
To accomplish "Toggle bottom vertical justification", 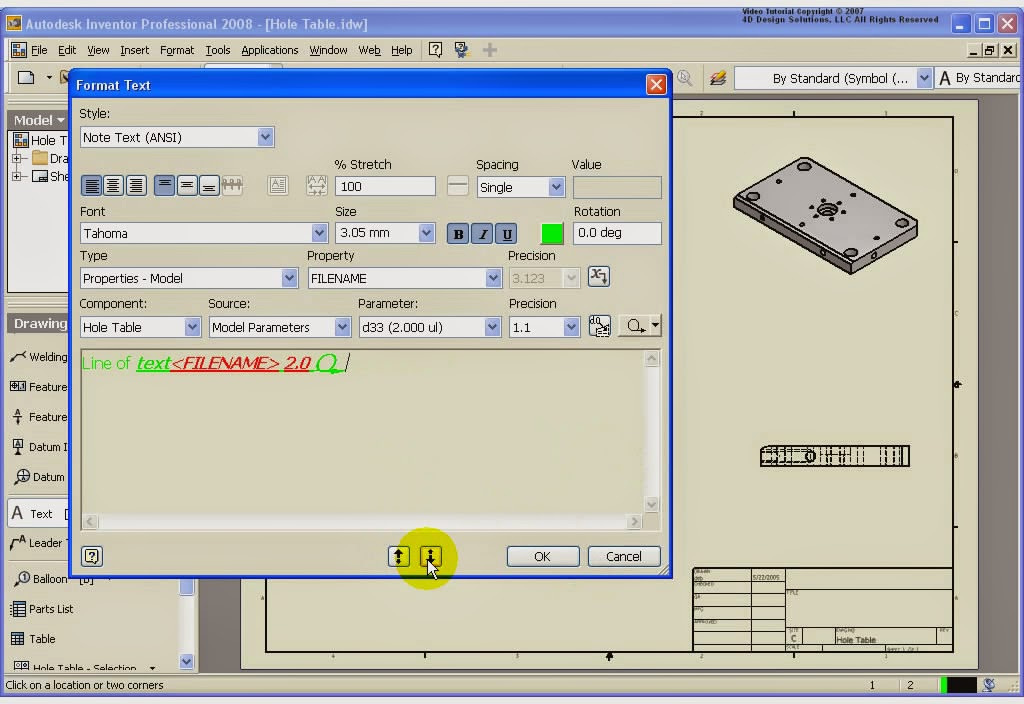I will point(209,186).
